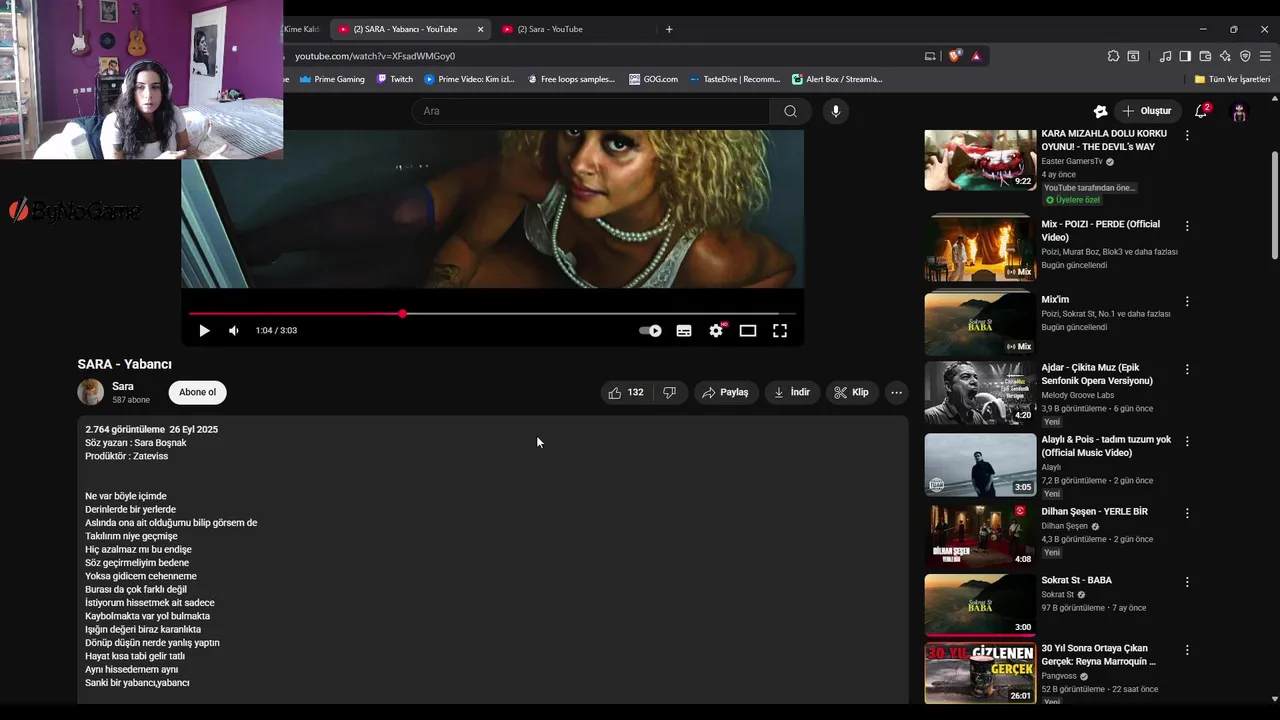Open the browser Extensions puzzle icon
The width and height of the screenshot is (1280, 720).
tap(1113, 56)
